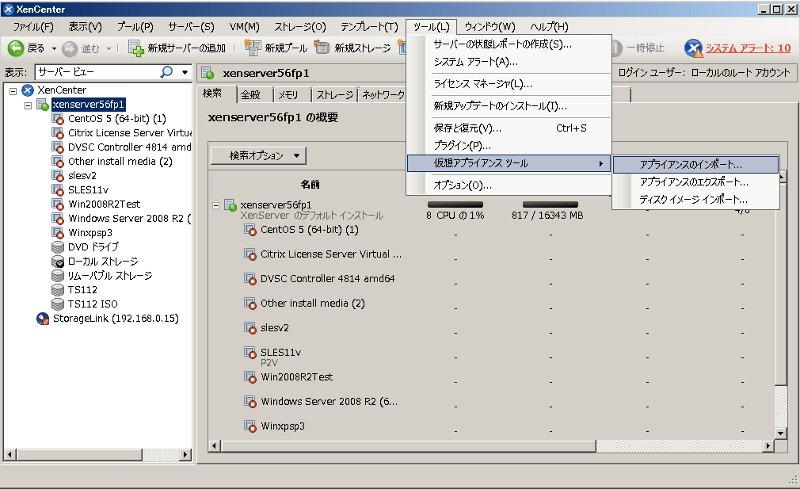The height and width of the screenshot is (489, 800).
Task: Click Removable Storage icon in tree
Action: click(58, 276)
